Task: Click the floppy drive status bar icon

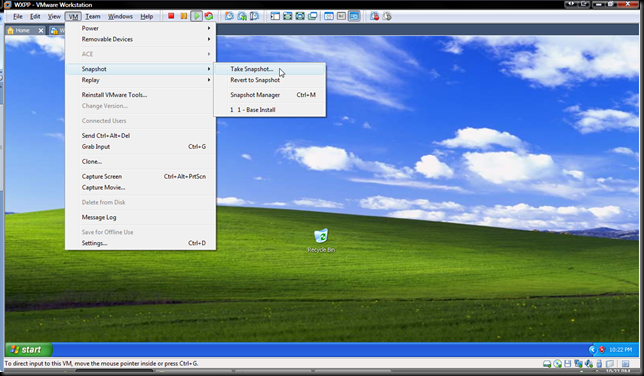Action: coord(568,364)
